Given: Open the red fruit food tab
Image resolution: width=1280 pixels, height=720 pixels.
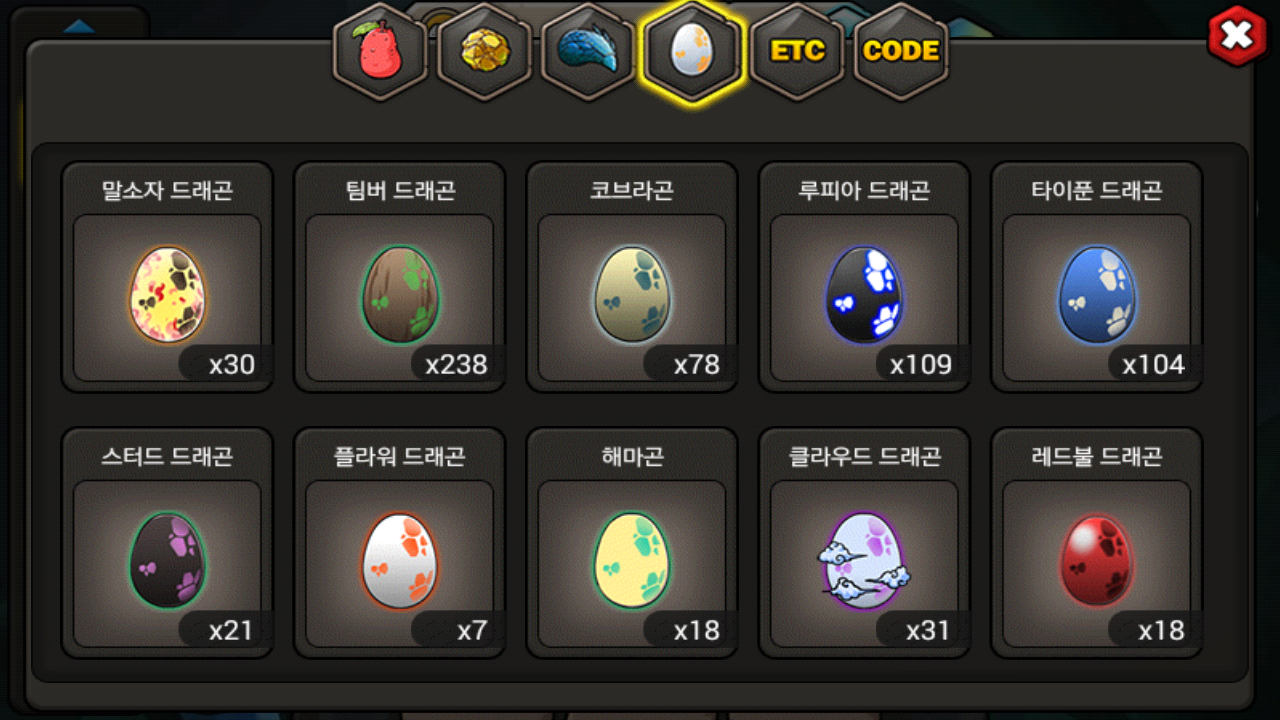Looking at the screenshot, I should point(380,52).
